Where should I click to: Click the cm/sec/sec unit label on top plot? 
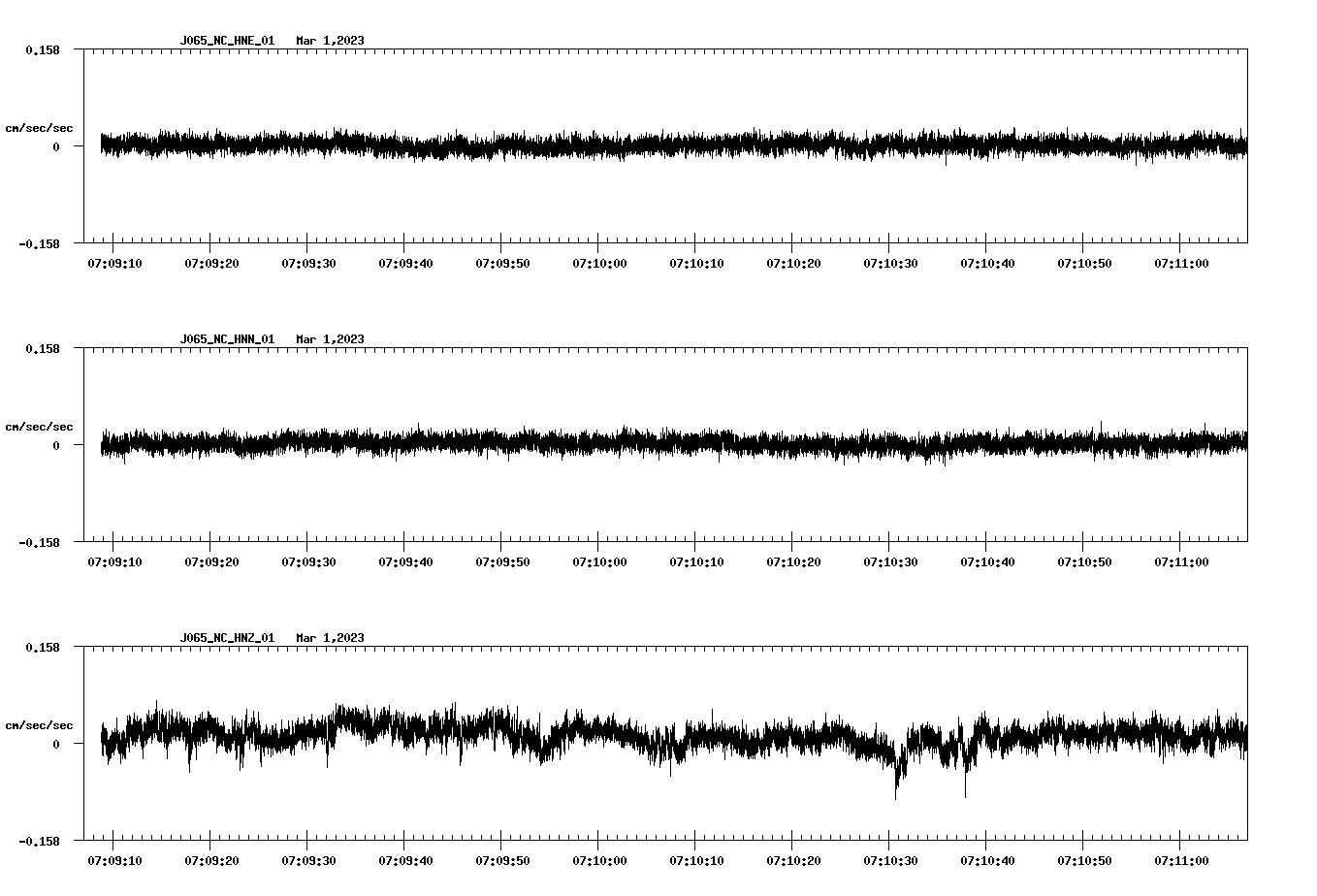pyautogui.click(x=41, y=127)
